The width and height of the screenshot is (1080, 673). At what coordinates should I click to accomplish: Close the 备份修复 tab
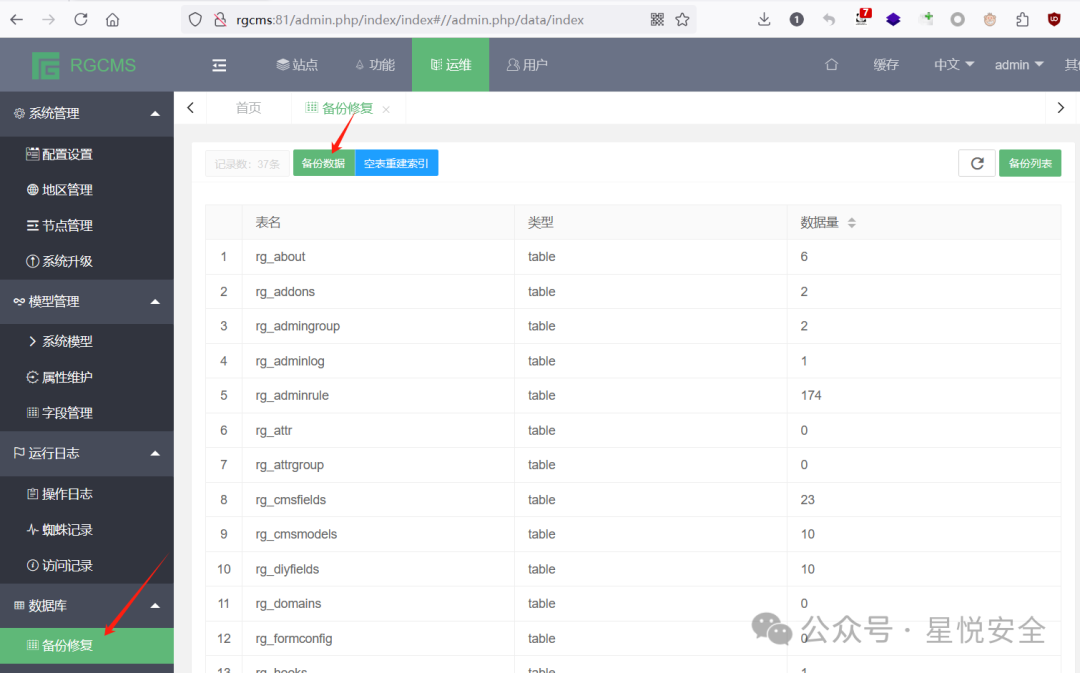[386, 109]
